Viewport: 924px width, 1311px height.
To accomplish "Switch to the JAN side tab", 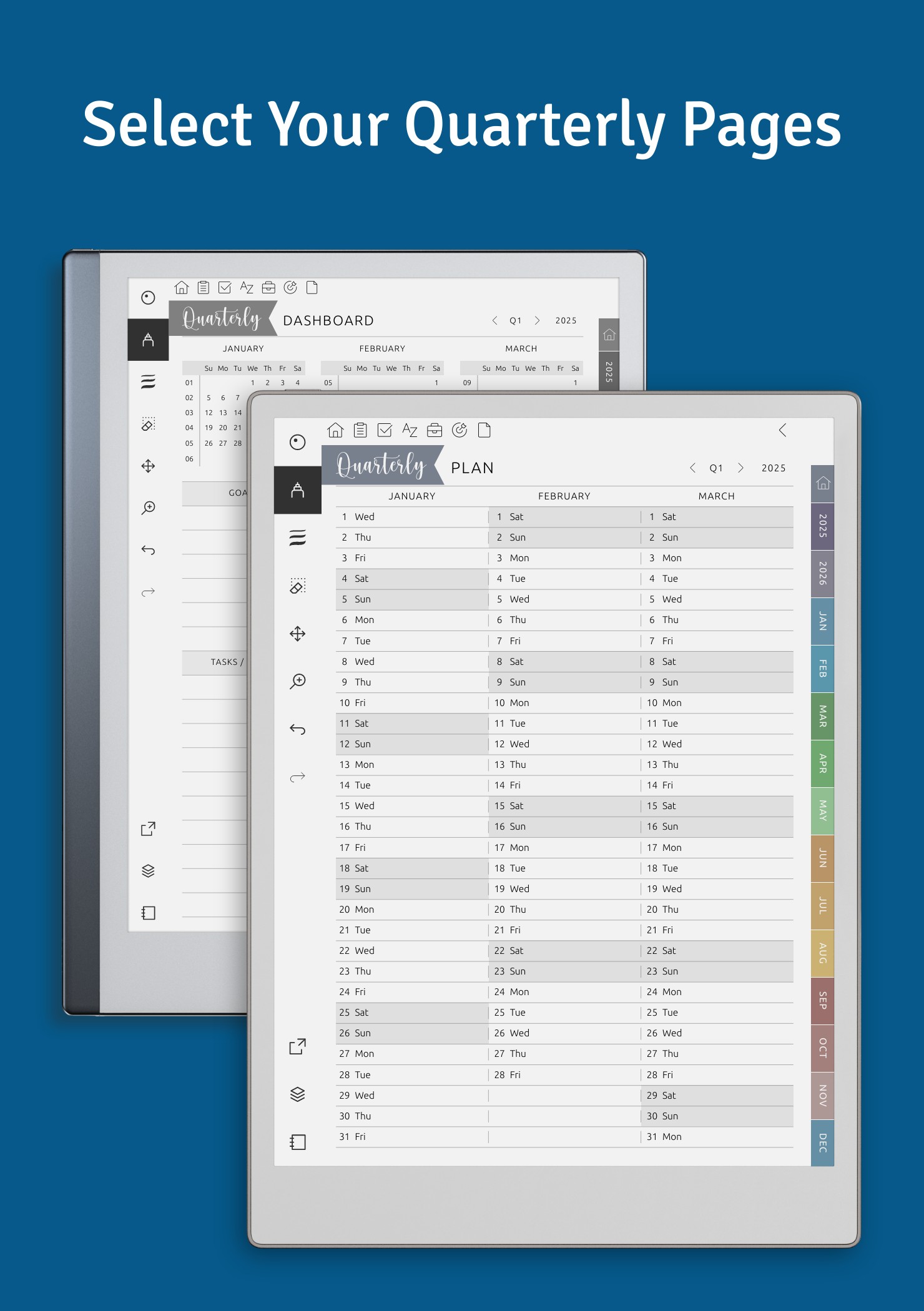I will 822,622.
